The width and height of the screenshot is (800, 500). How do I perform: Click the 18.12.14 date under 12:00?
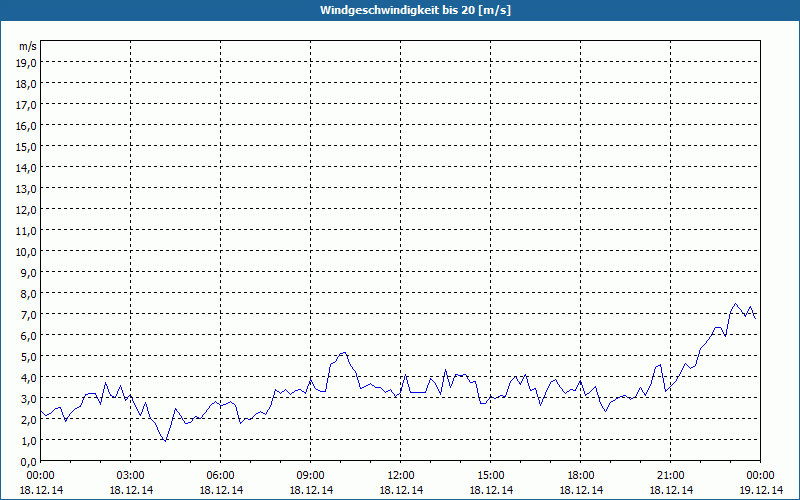click(401, 490)
